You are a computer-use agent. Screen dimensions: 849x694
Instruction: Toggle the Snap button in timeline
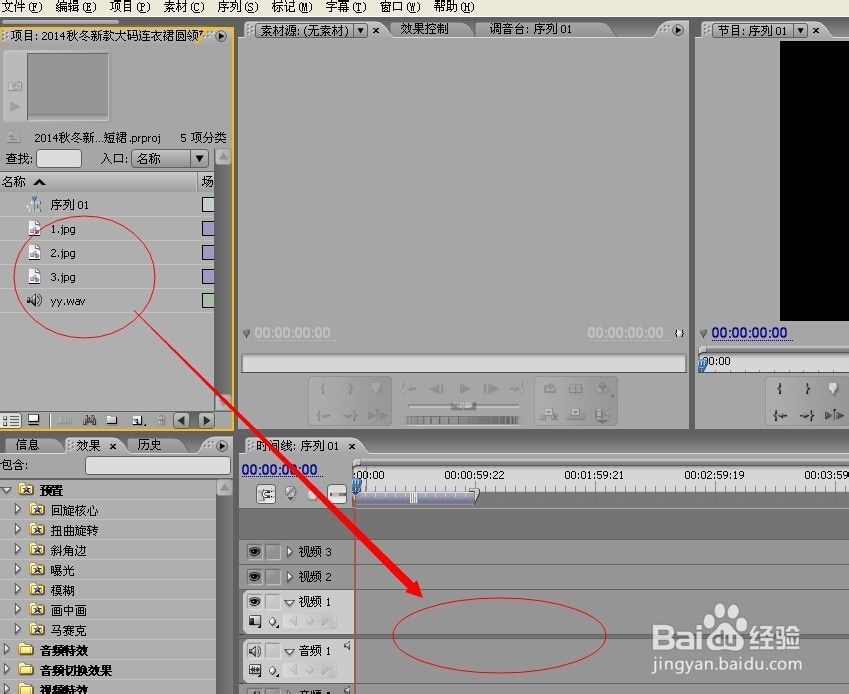[266, 494]
